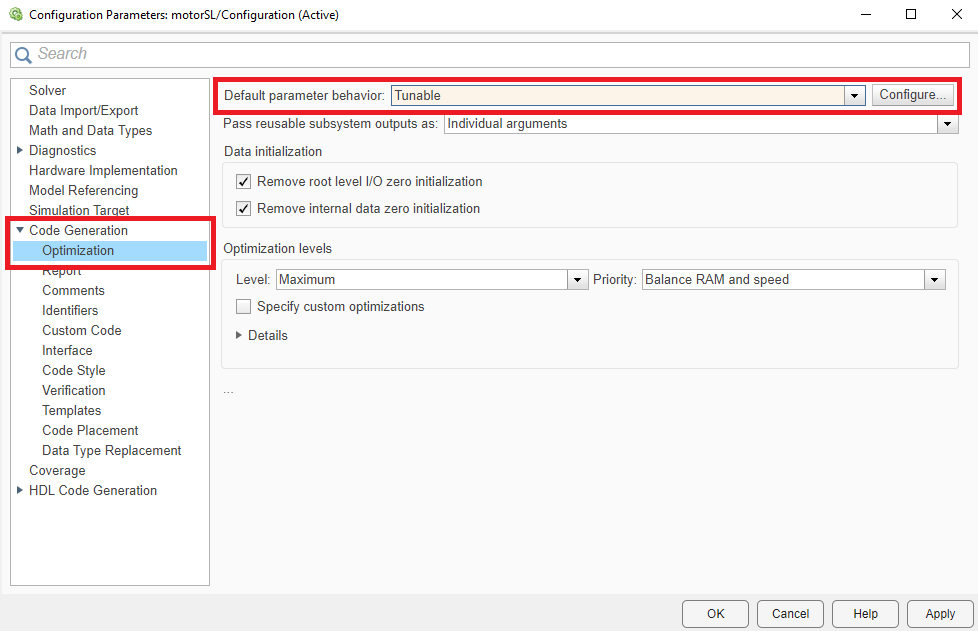
Task: Uncheck Remove internal data zero initialization
Action: coord(243,209)
